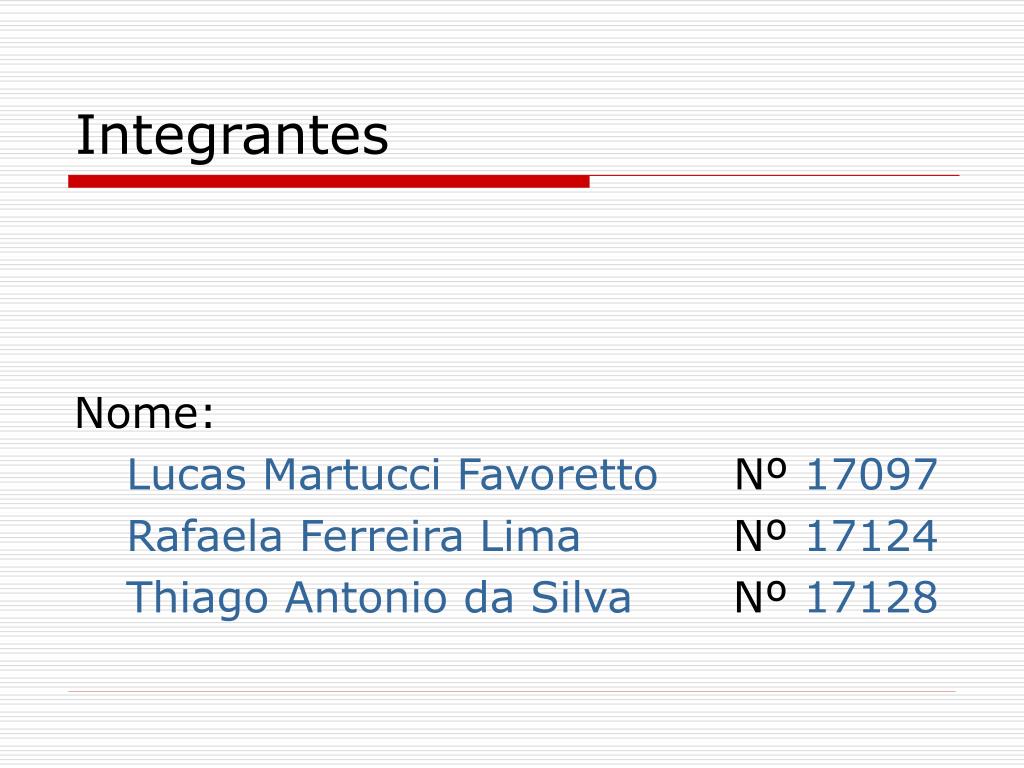Click the number 17097
This screenshot has height=768, width=1024.
(x=872, y=474)
